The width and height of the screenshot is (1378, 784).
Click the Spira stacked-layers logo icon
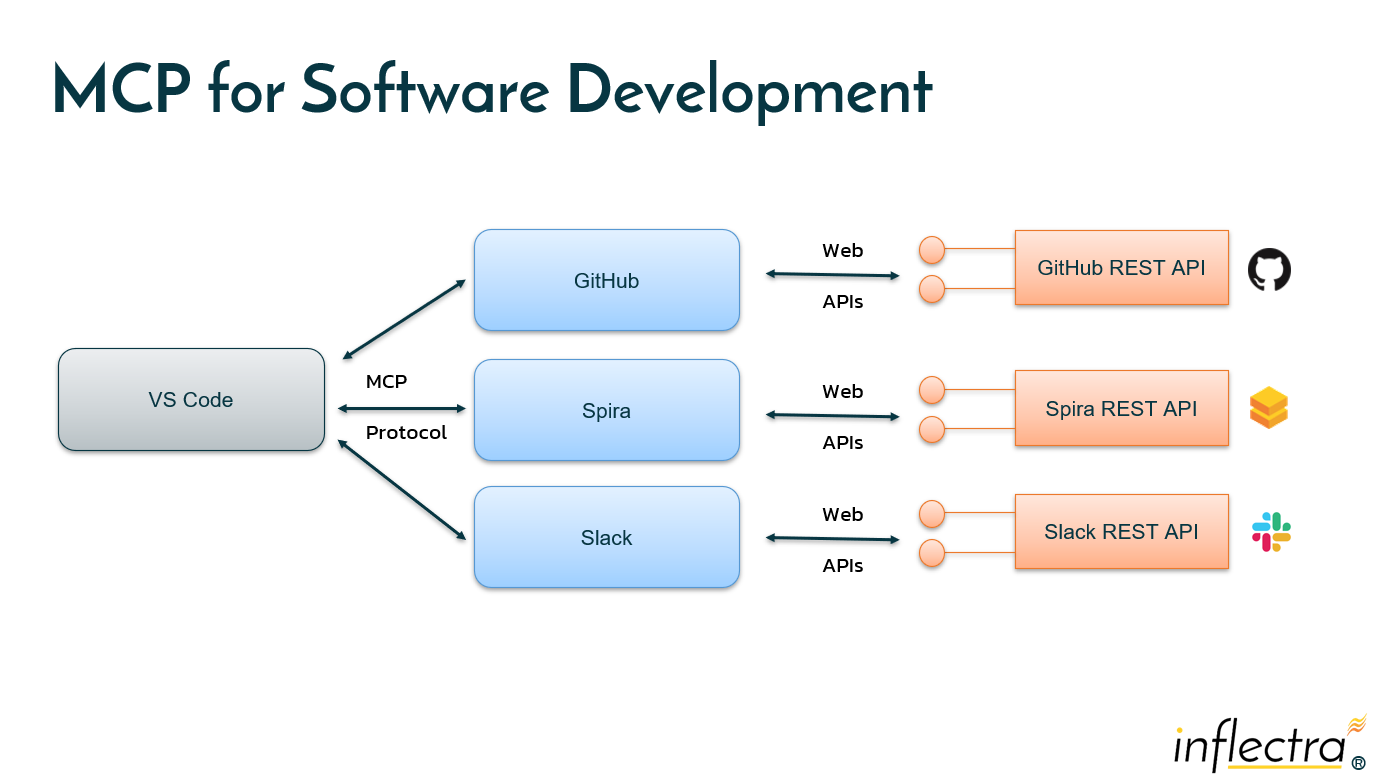tap(1269, 408)
